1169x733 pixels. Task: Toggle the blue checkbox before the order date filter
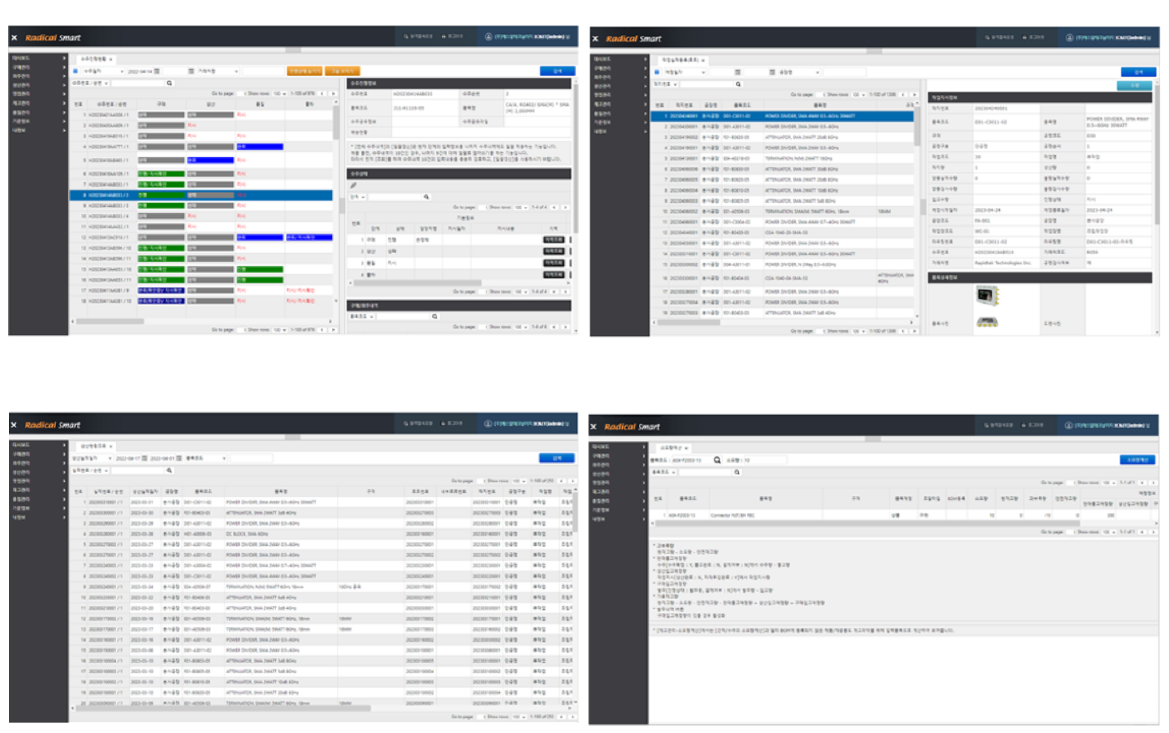point(74,72)
